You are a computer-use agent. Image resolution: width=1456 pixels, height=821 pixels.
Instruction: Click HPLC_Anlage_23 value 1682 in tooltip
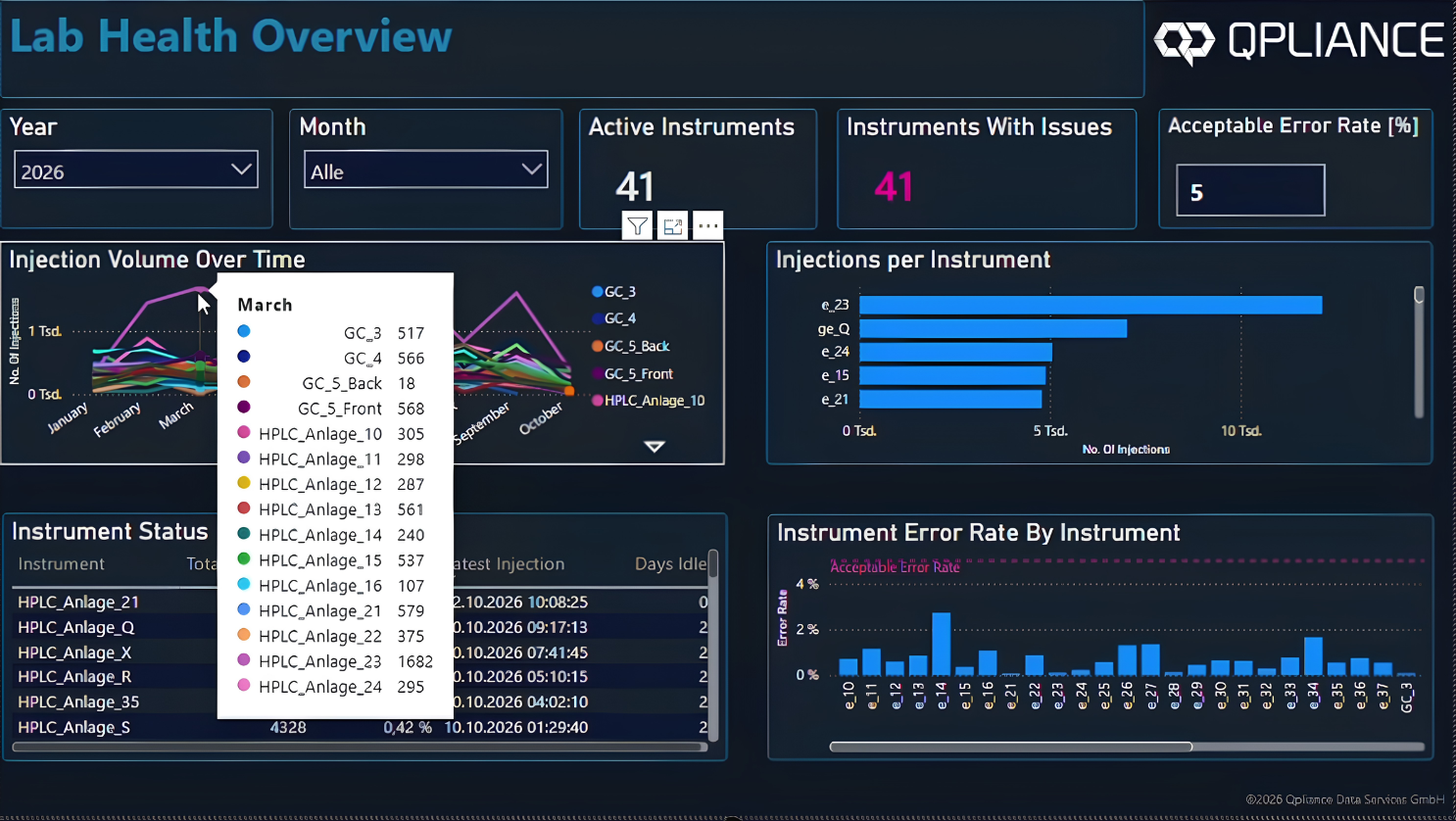[x=414, y=661]
